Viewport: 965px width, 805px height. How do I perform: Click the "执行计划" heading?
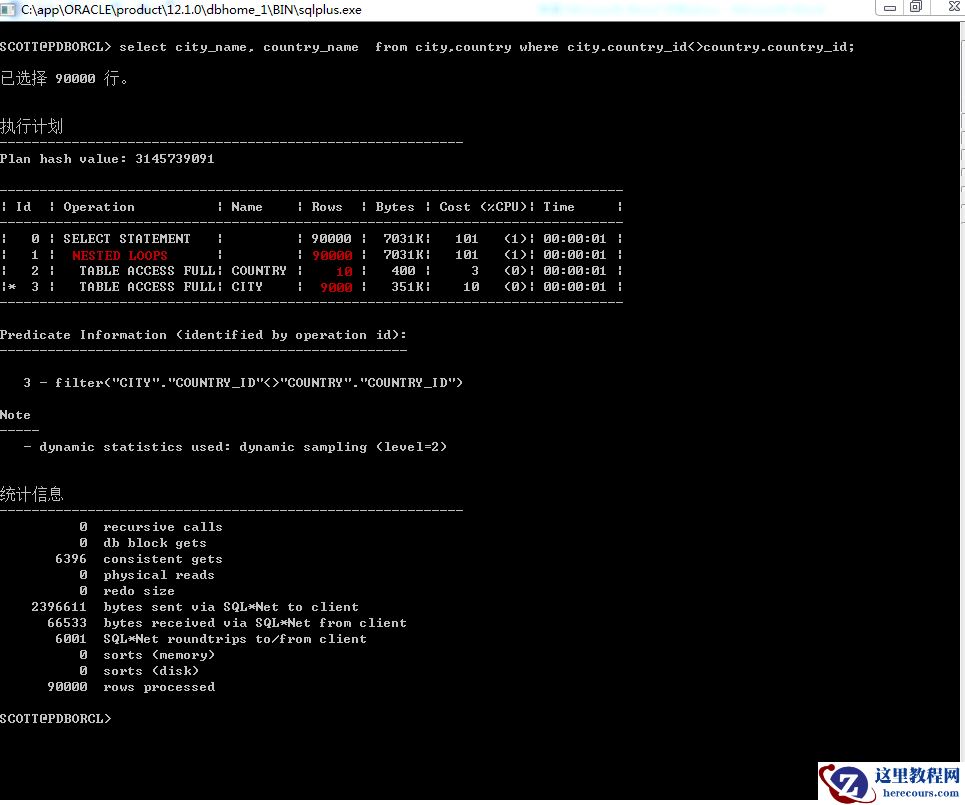pos(31,126)
